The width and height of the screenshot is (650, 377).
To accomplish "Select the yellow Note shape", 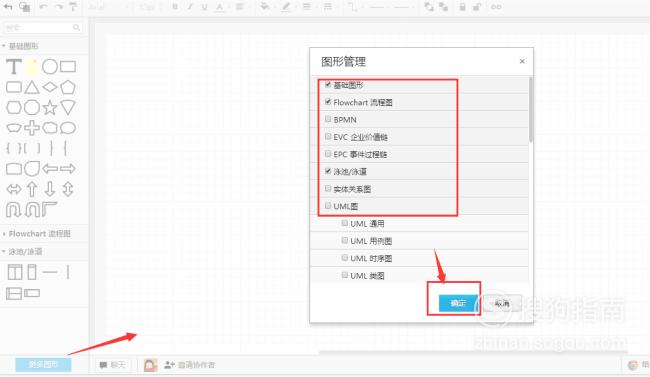I will [32, 67].
